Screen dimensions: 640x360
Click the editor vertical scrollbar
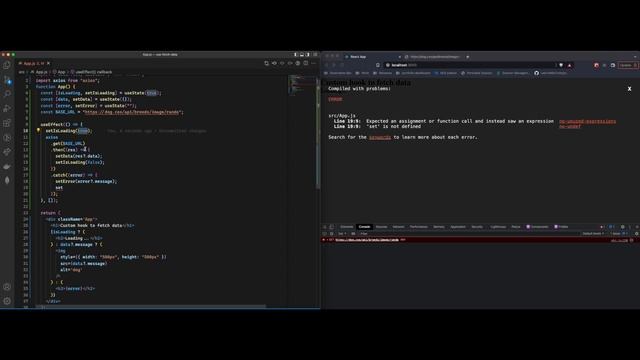[318, 133]
